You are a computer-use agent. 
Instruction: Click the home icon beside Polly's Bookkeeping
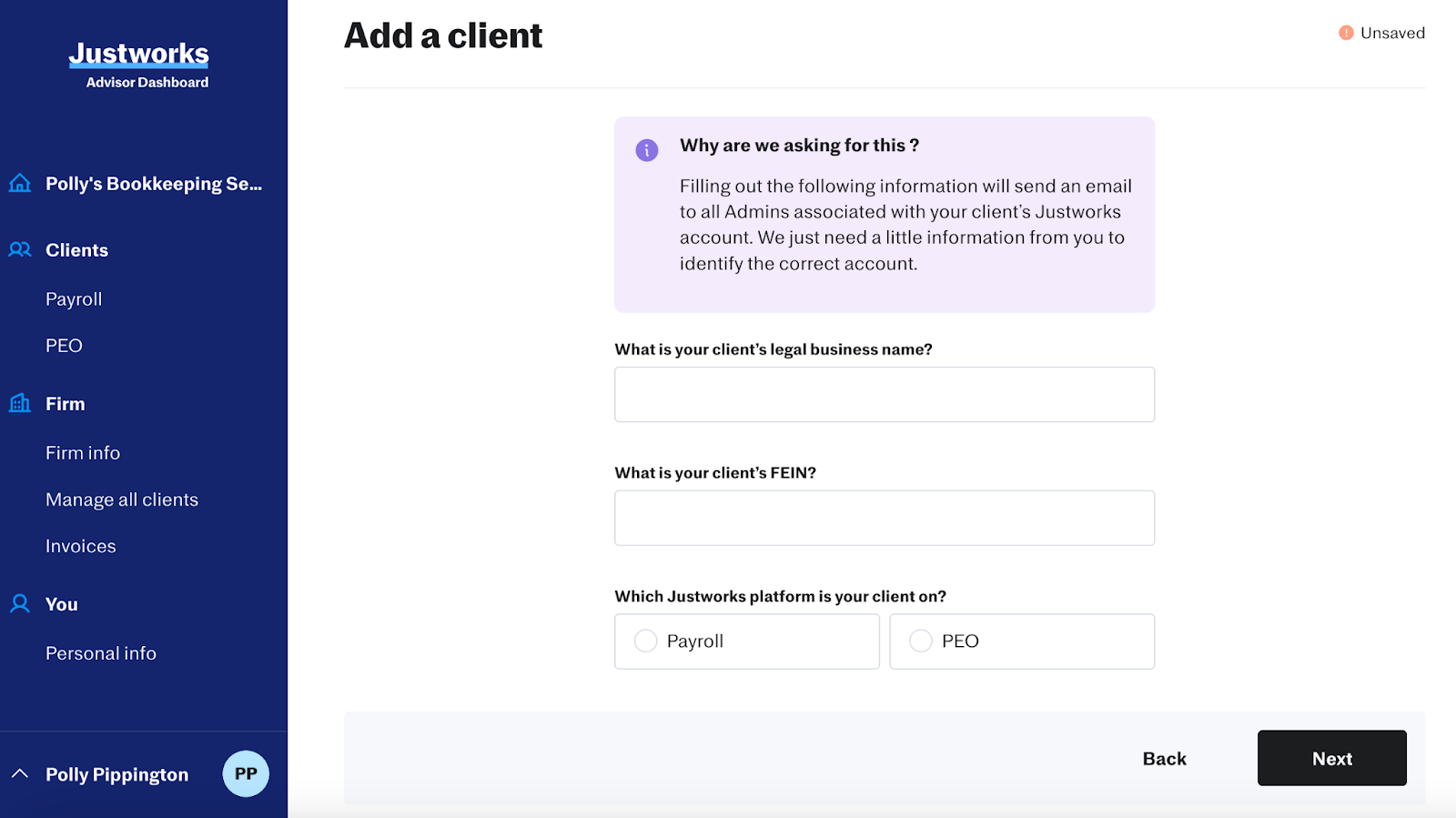tap(20, 184)
